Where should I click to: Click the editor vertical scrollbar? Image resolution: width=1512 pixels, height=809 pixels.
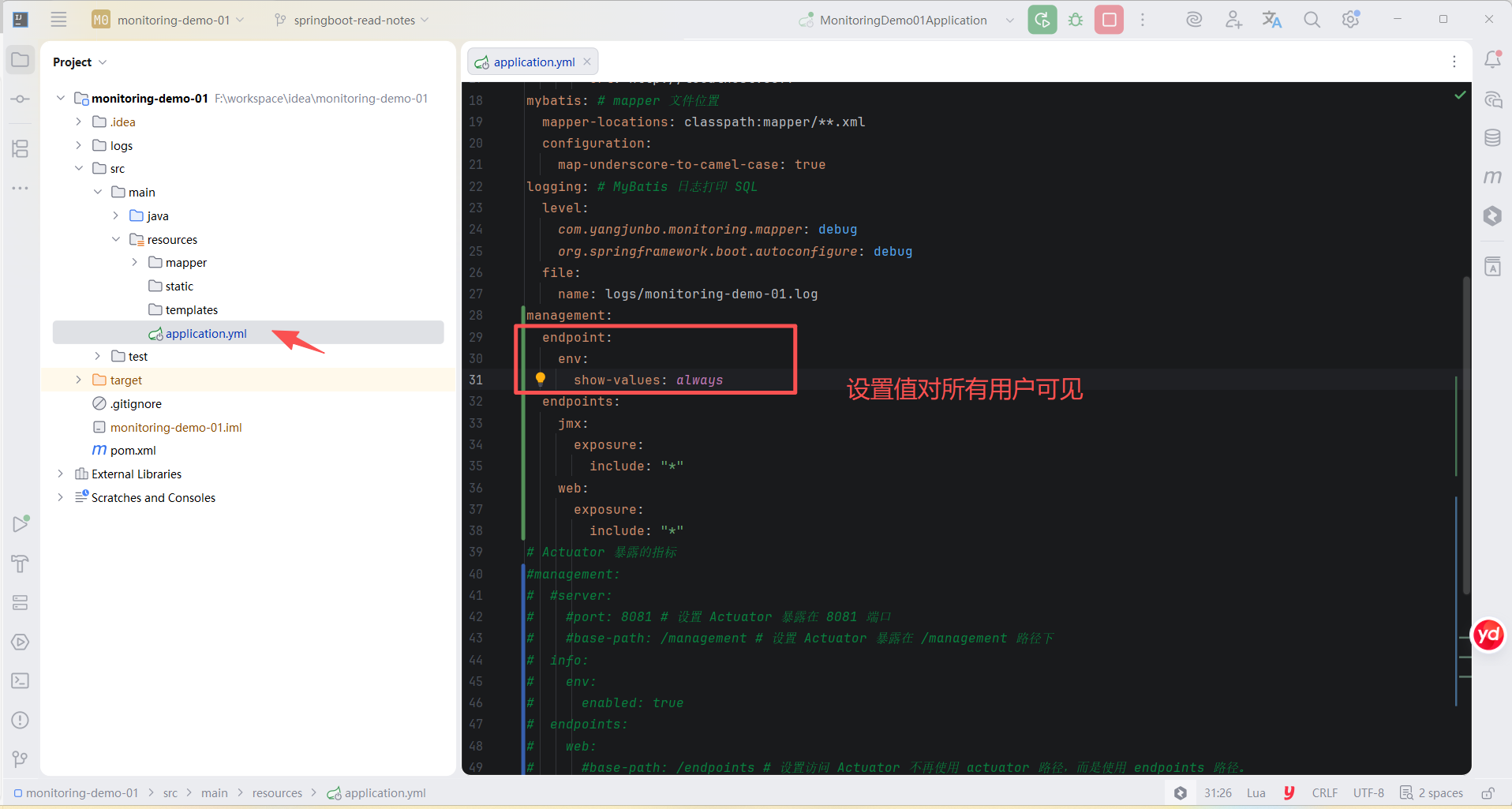pyautogui.click(x=1466, y=434)
